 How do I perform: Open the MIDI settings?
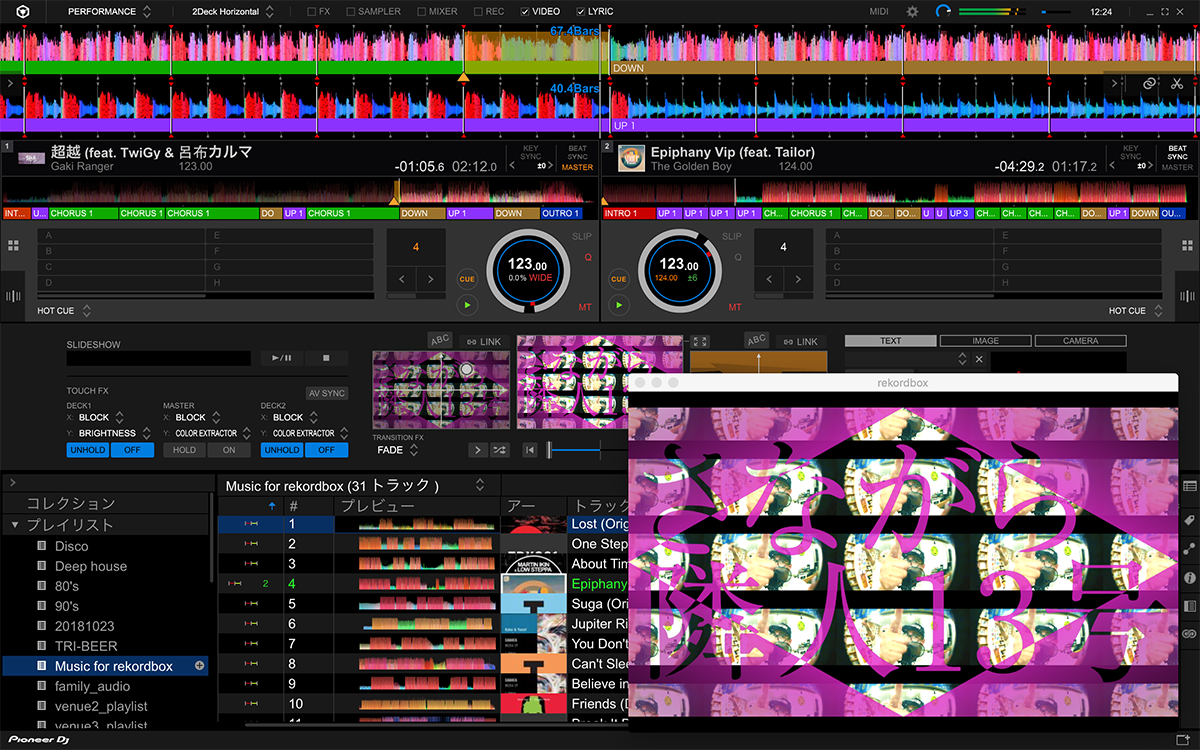[879, 11]
